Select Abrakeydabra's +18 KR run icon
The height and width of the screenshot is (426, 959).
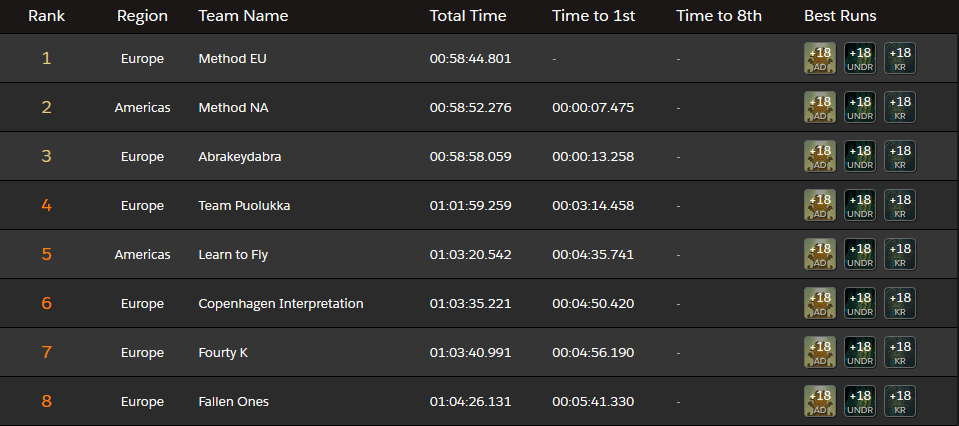[900, 156]
